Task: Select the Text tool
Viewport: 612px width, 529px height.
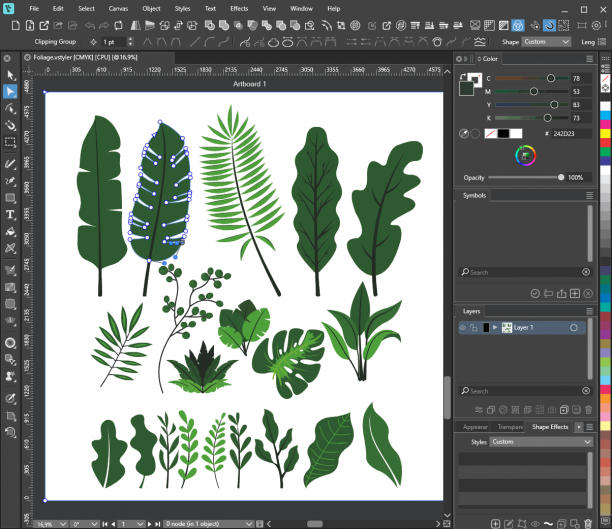Action: pos(10,214)
